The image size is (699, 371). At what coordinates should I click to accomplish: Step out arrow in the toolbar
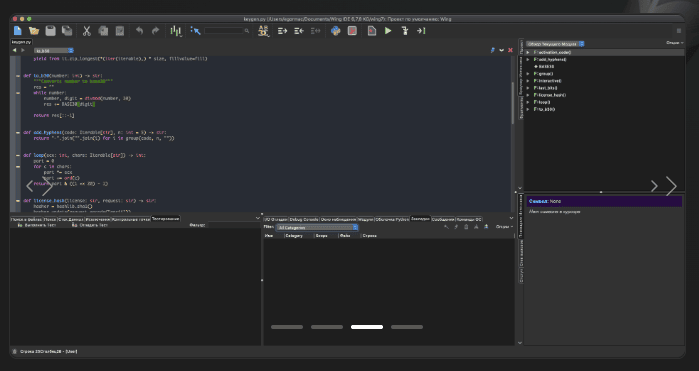421,31
